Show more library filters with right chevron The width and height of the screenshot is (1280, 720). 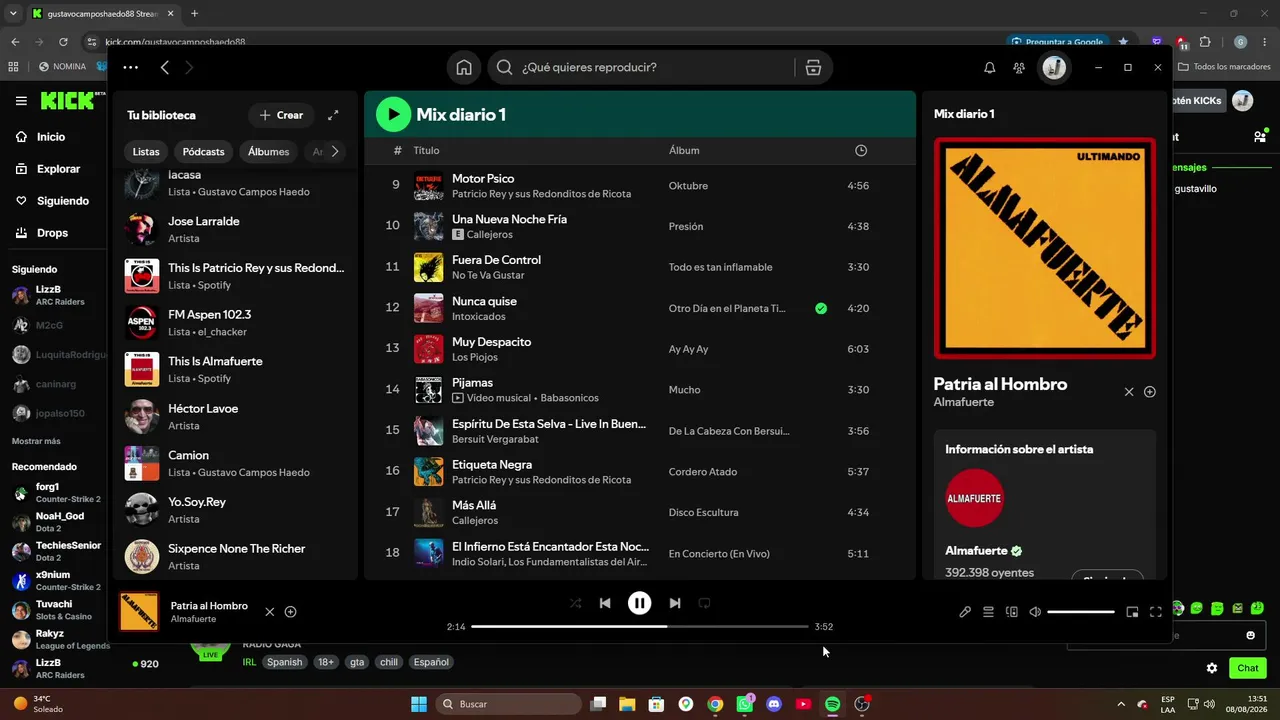(x=335, y=152)
